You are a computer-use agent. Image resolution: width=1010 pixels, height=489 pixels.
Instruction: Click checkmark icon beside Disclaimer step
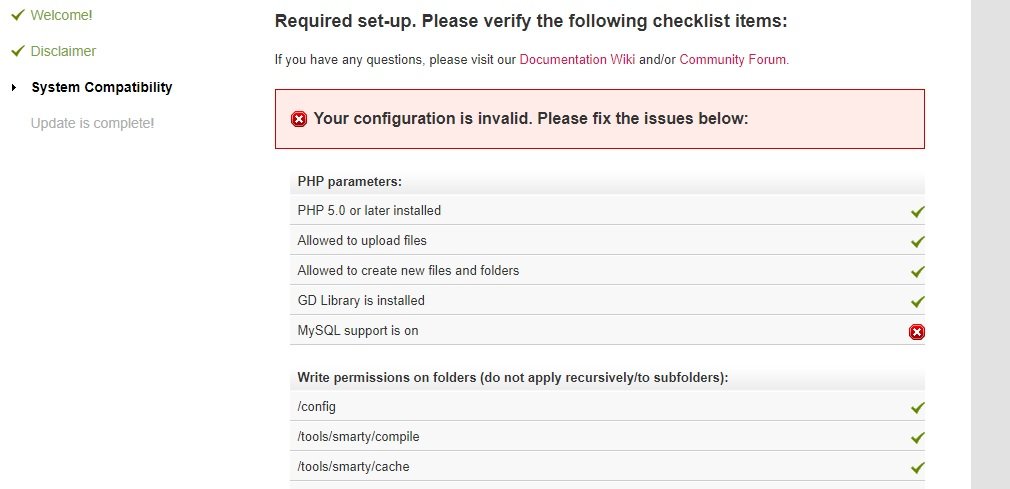click(x=17, y=51)
